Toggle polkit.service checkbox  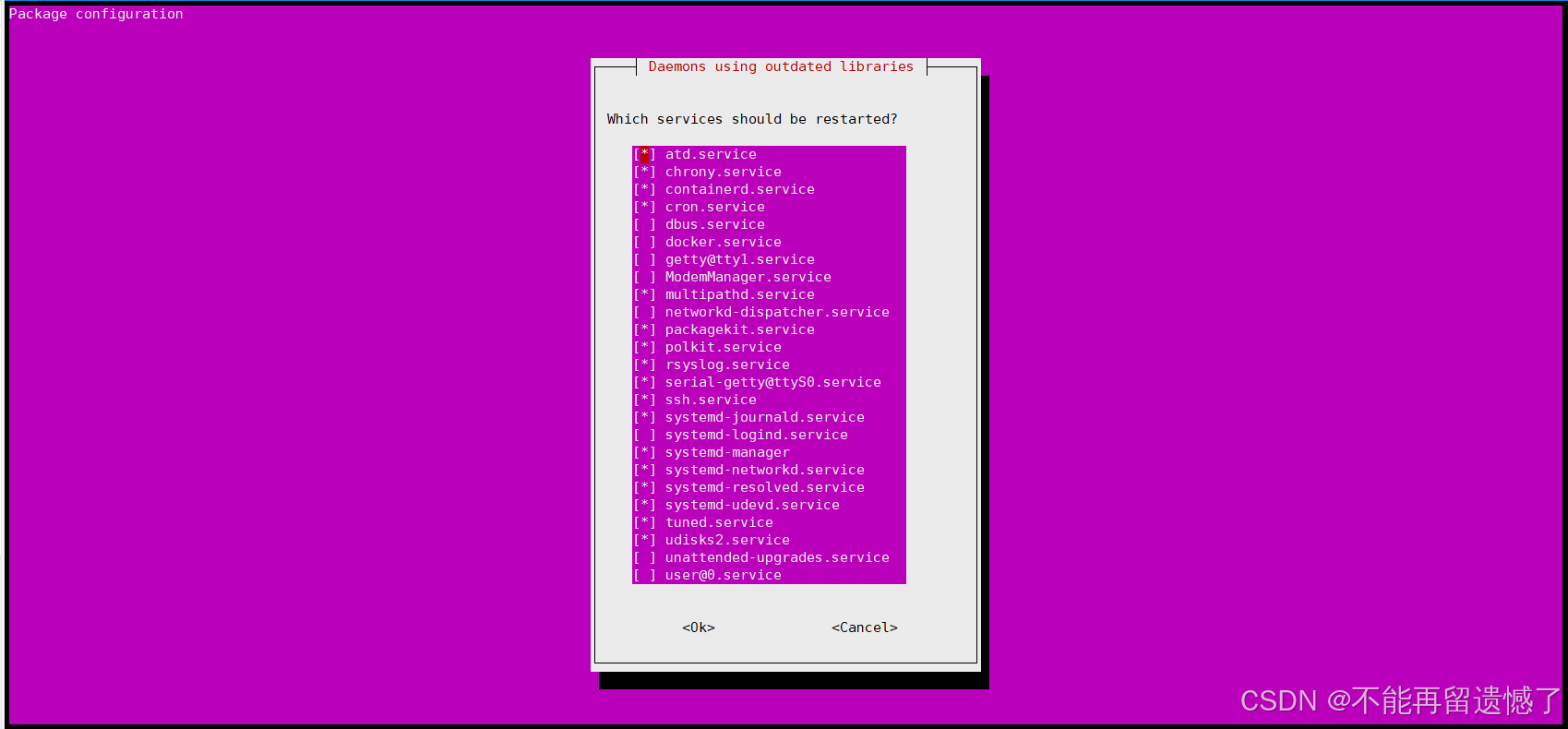(x=644, y=347)
